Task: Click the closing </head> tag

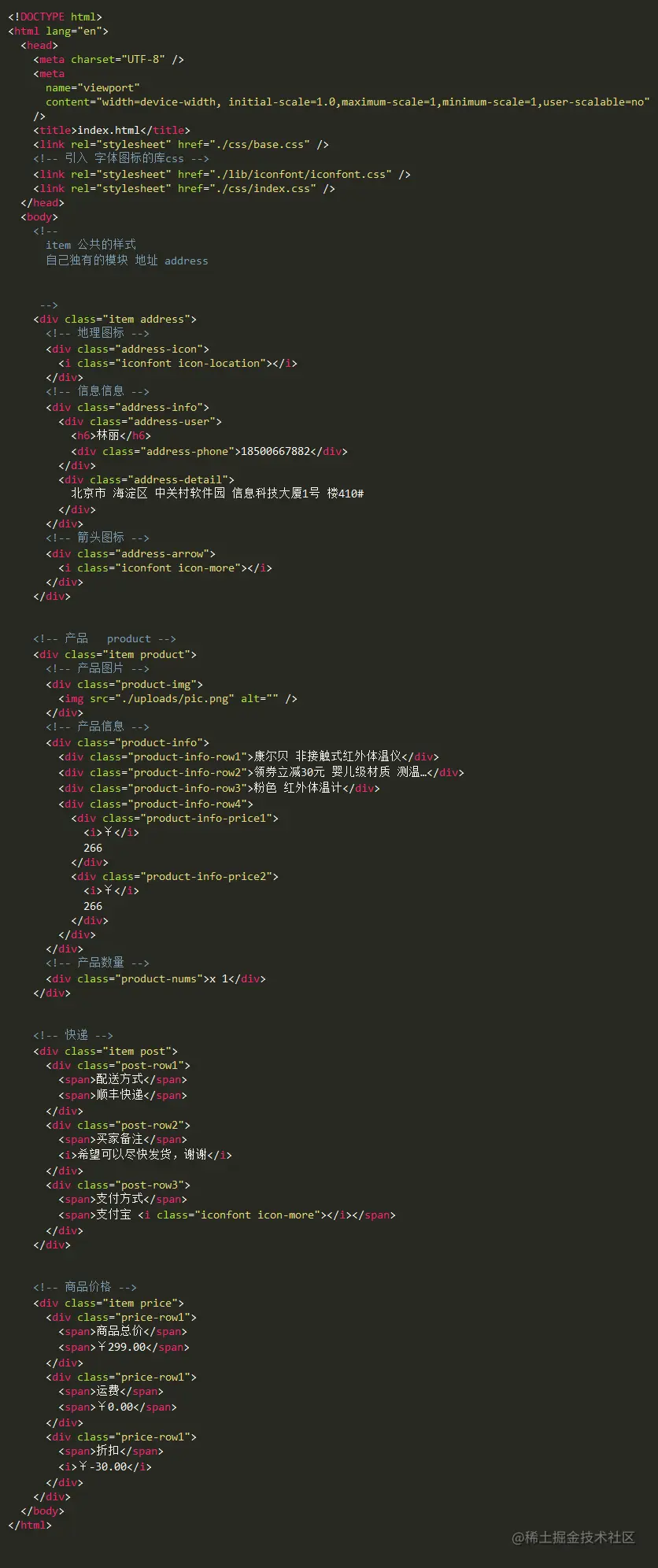Action: pos(43,202)
